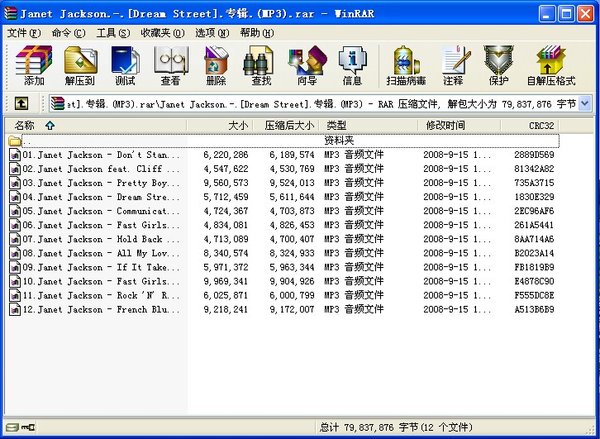600x439 pixels.
Task: Open the 查找 (Find) binoculars tool
Action: 261,65
